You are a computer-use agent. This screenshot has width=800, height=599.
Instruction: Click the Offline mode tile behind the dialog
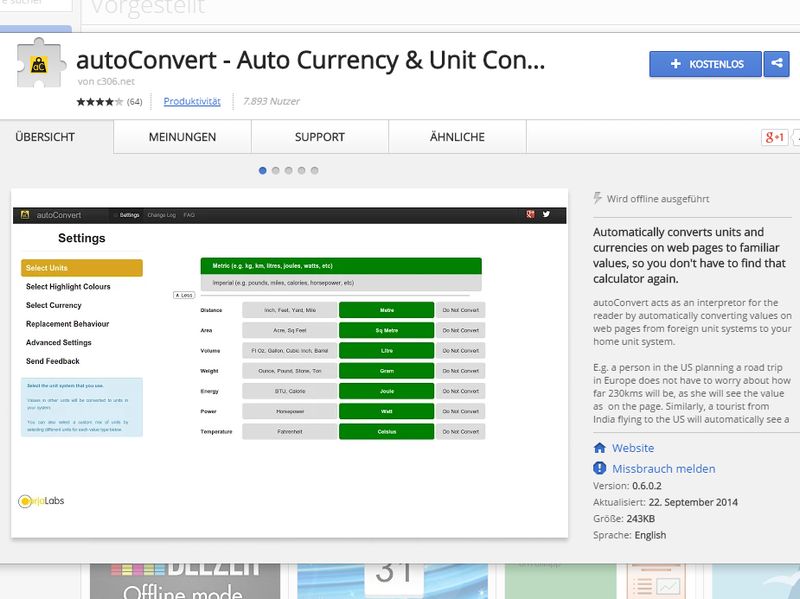185,581
